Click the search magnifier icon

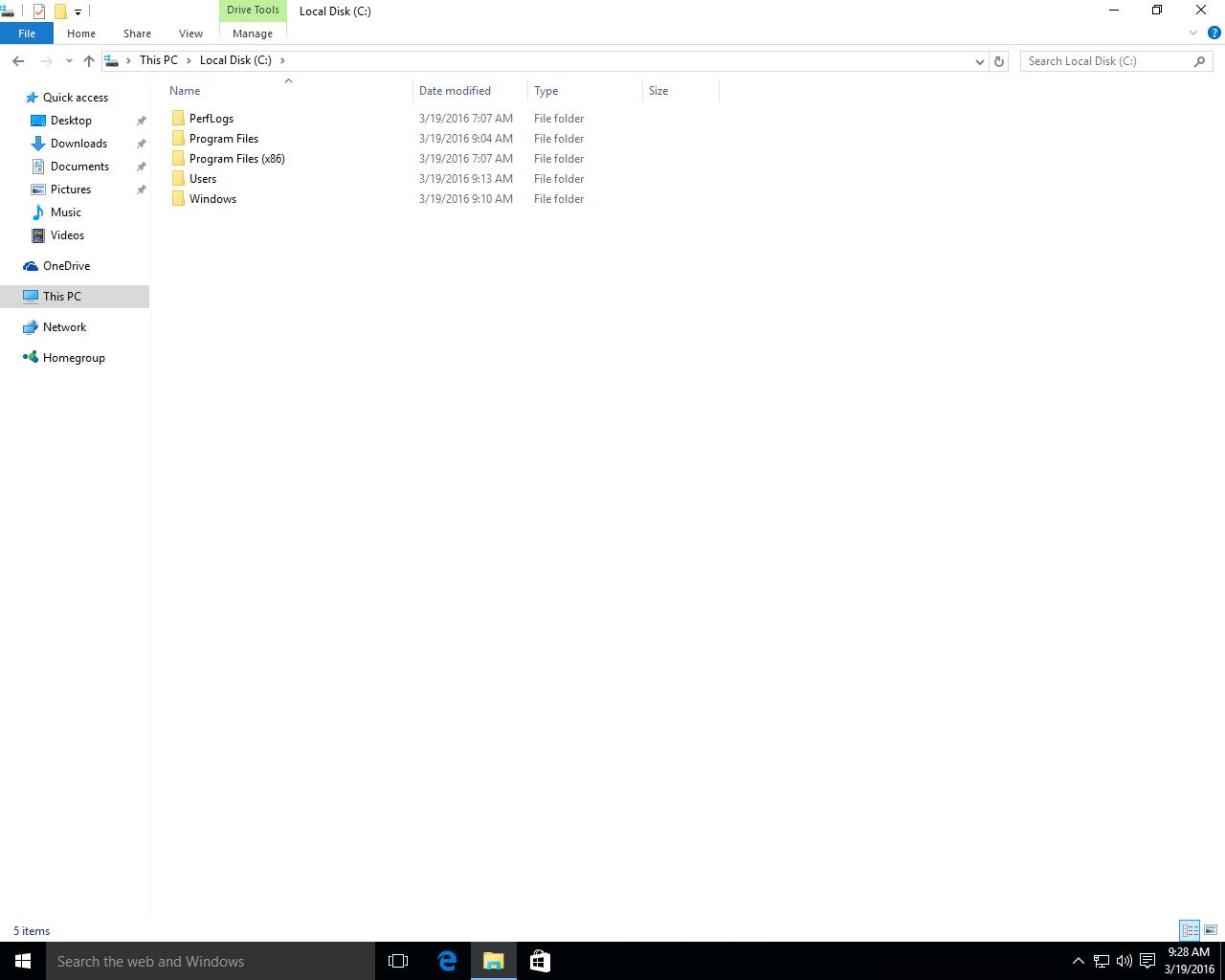[x=1199, y=61]
